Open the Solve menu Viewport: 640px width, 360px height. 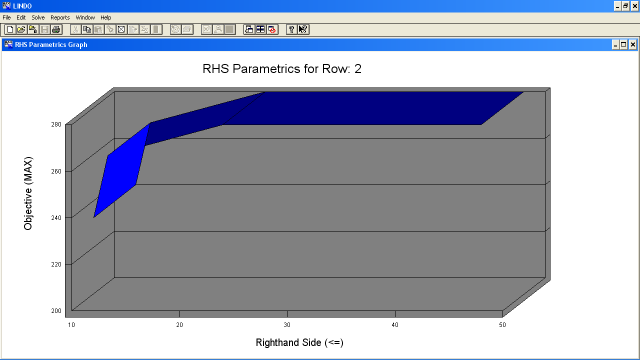38,18
